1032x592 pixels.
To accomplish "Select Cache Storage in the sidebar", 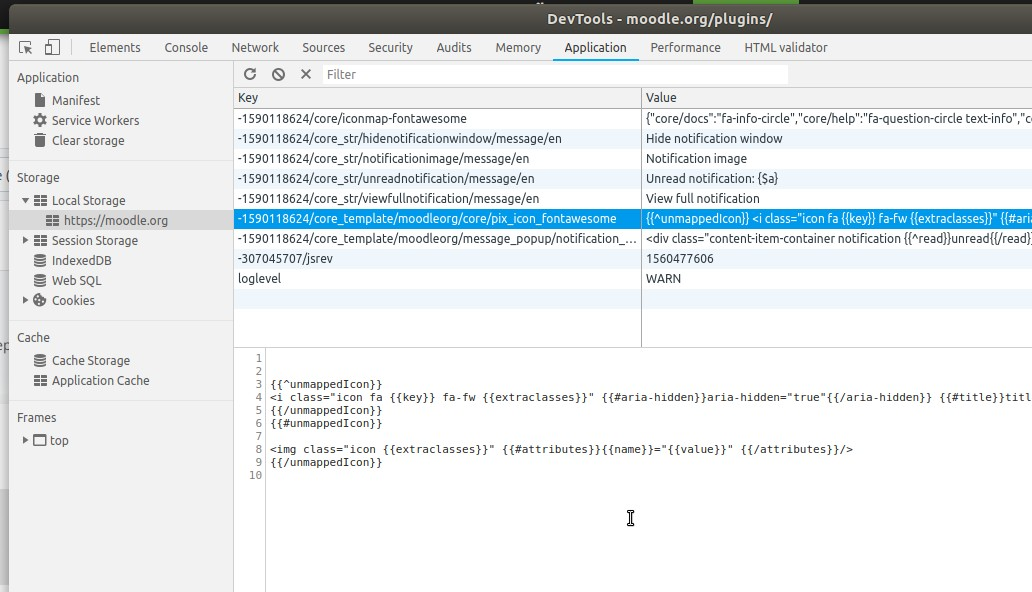I will click(x=91, y=361).
